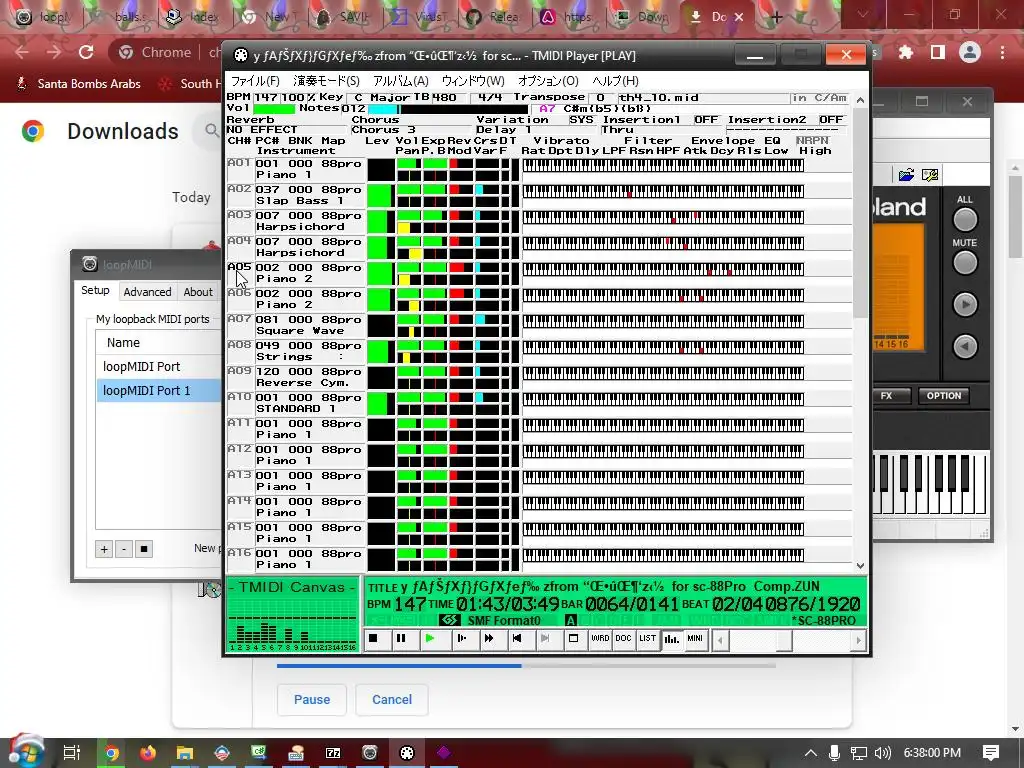Click the slow-play step button in TMIDI

[461, 639]
